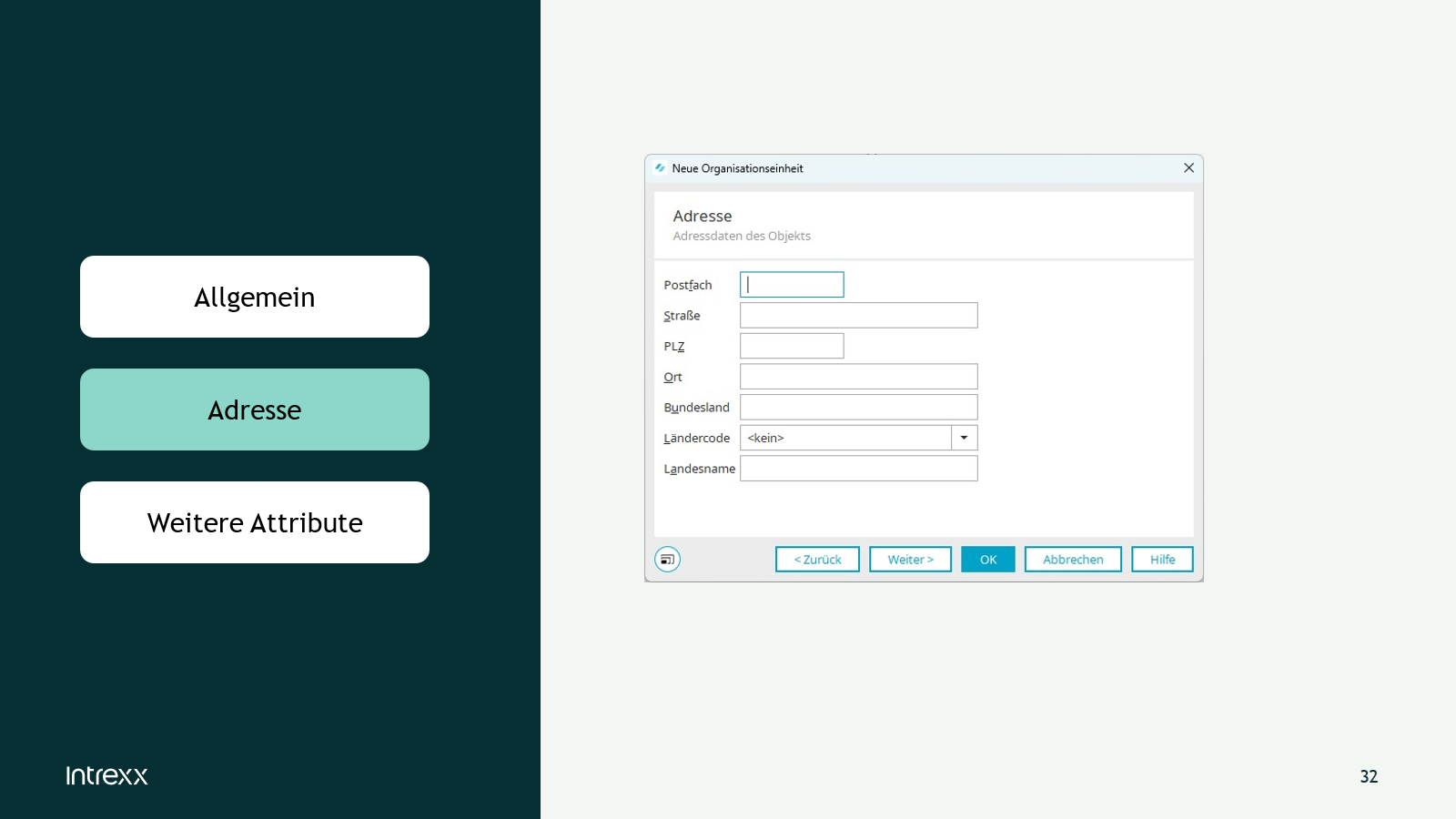Click the round window icon at dialog bottom-left

pyautogui.click(x=667, y=559)
